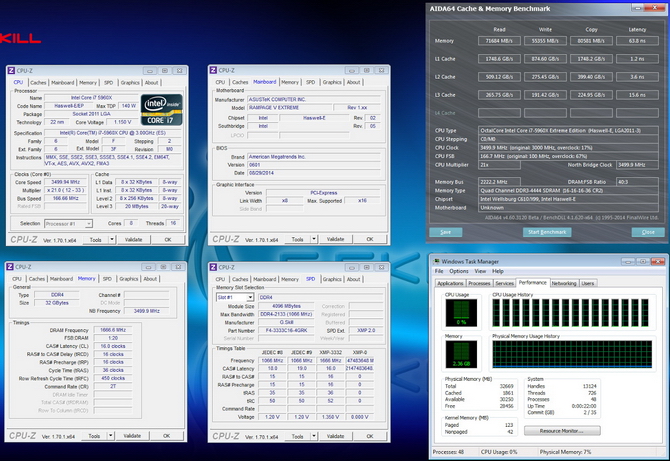
Task: Open the CPU tab in the SPD CPU-Z window
Action: pyautogui.click(x=220, y=279)
